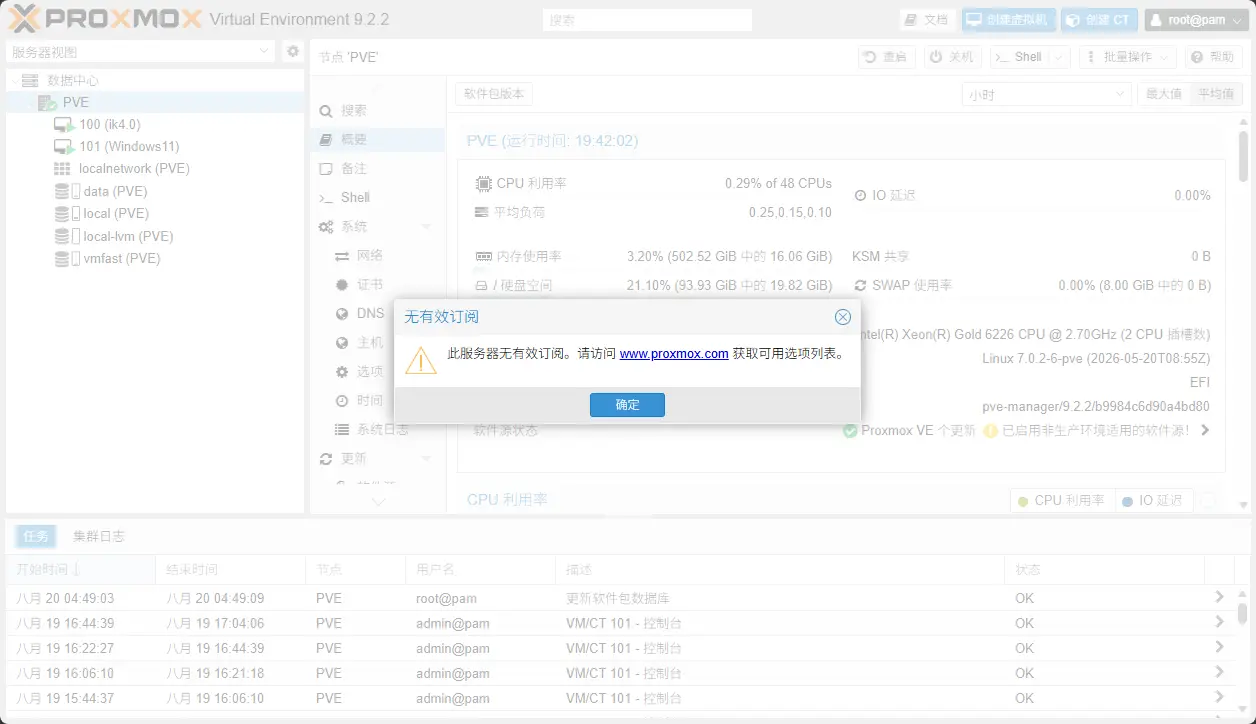This screenshot has height=724, width=1256.
Task: Switch to the Tasks tab
Action: (36, 537)
